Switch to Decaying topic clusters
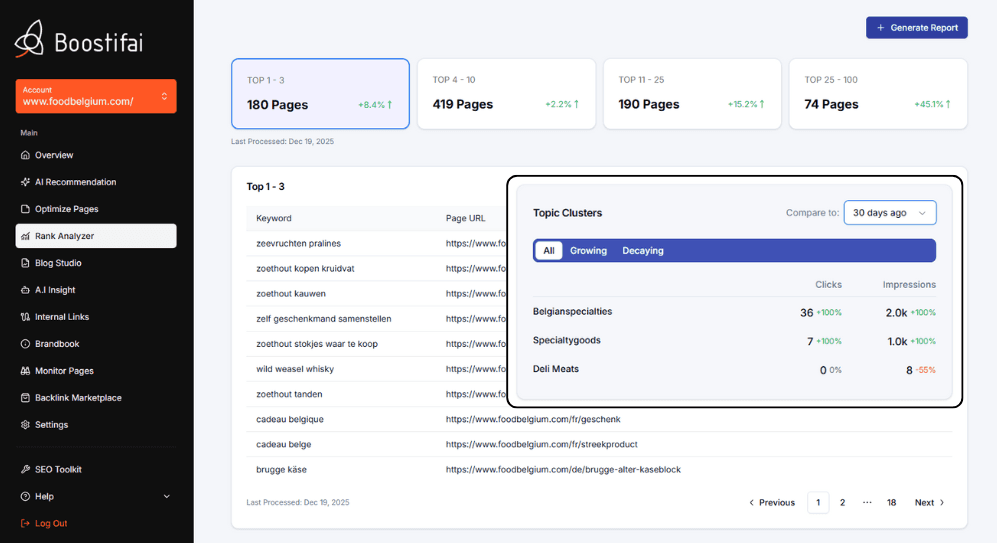The height and width of the screenshot is (543, 997). click(x=643, y=251)
